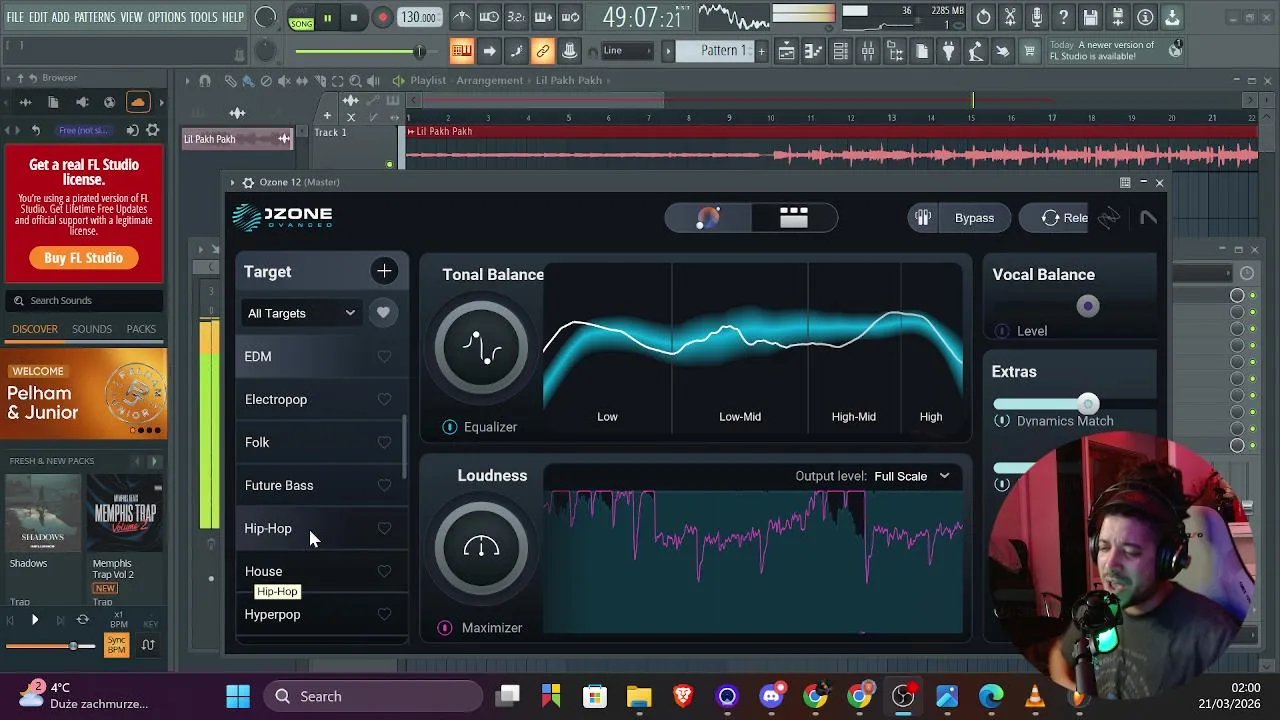
Task: Open the OPTIONS menu
Action: [166, 17]
